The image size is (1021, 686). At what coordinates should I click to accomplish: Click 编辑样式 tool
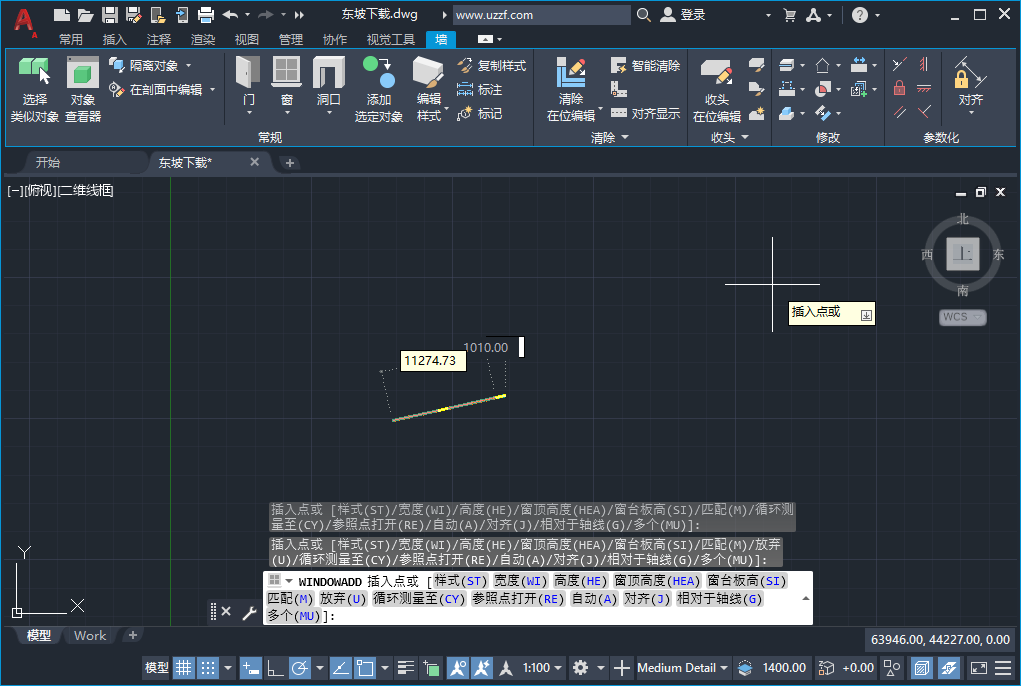pyautogui.click(x=429, y=89)
